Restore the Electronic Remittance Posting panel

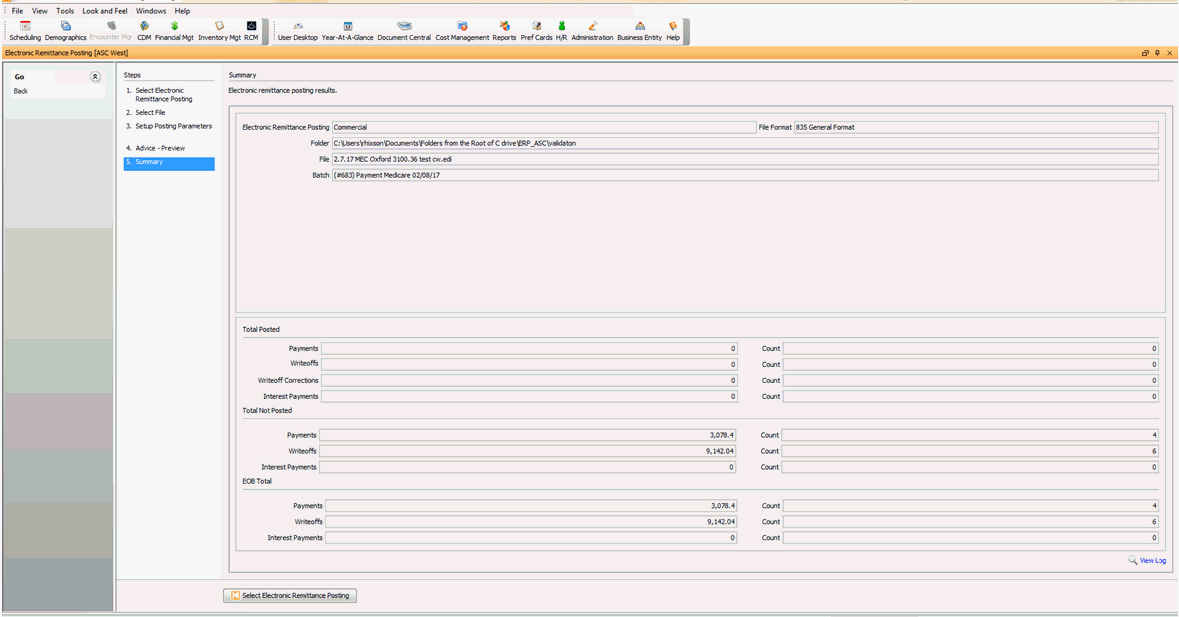pos(1145,53)
